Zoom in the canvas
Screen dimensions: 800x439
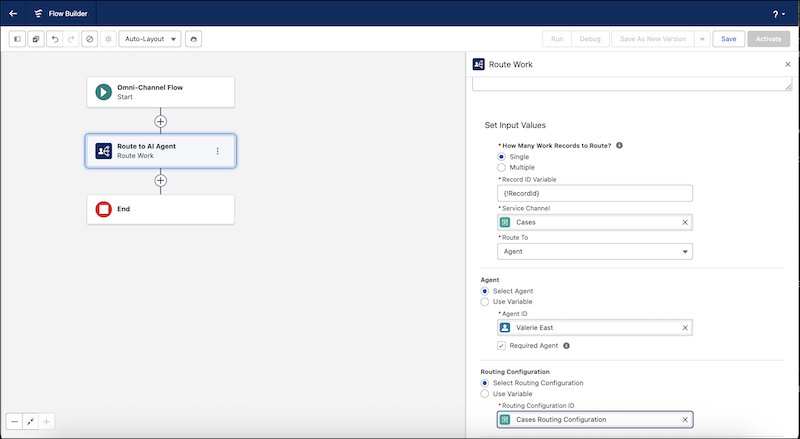click(46, 422)
